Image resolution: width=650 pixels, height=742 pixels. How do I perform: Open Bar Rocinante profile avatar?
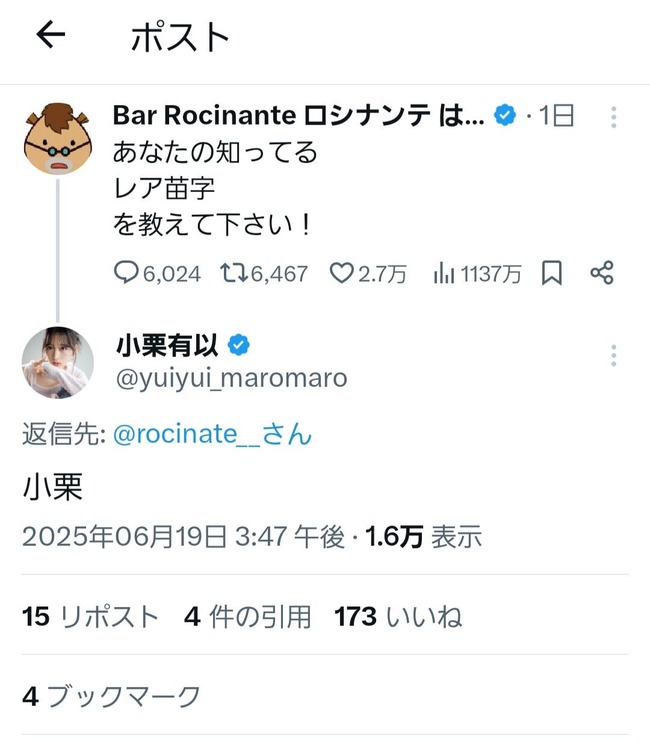tap(58, 139)
